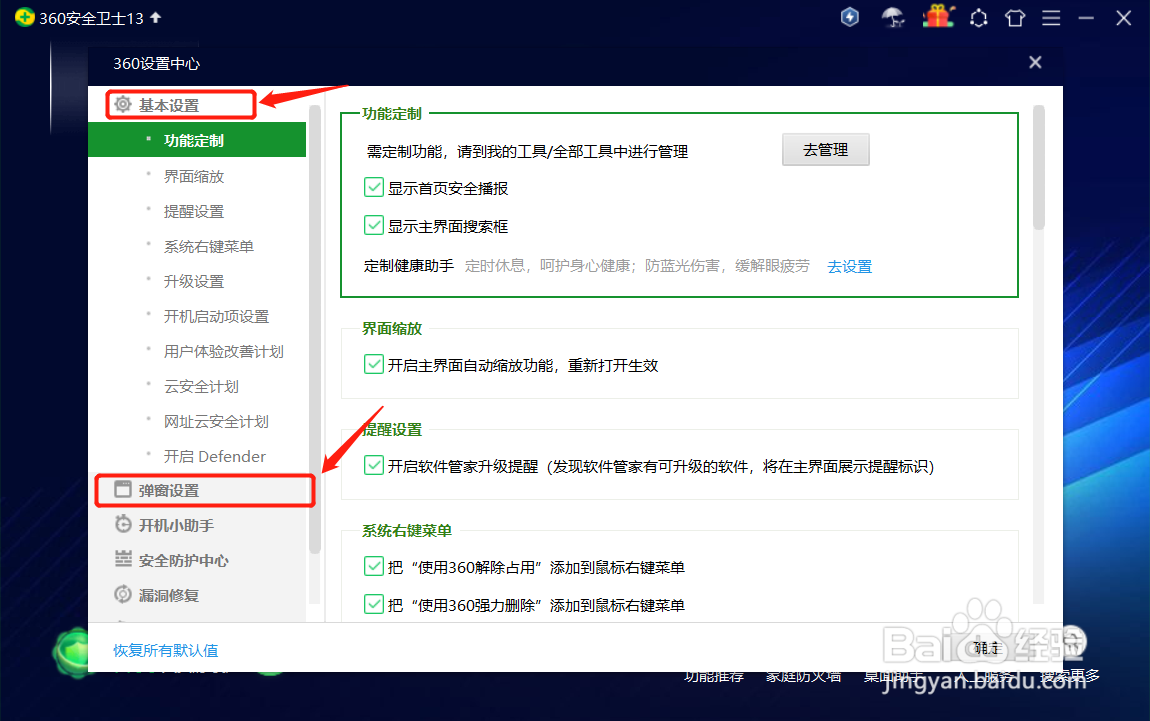The image size is (1150, 721).
Task: Click 功能推荐 in the main window behind
Action: 714,676
